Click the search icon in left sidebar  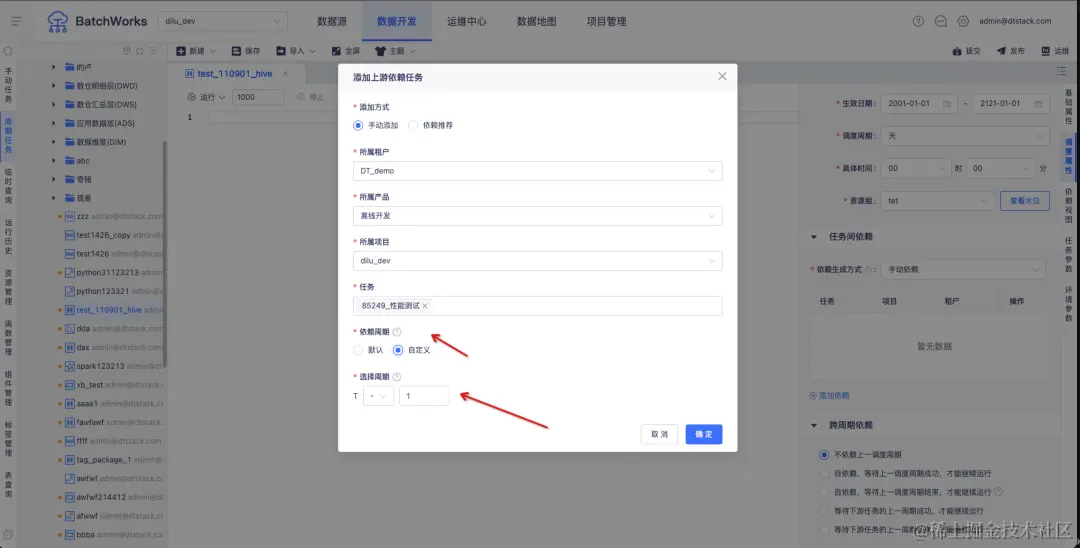pos(8,51)
